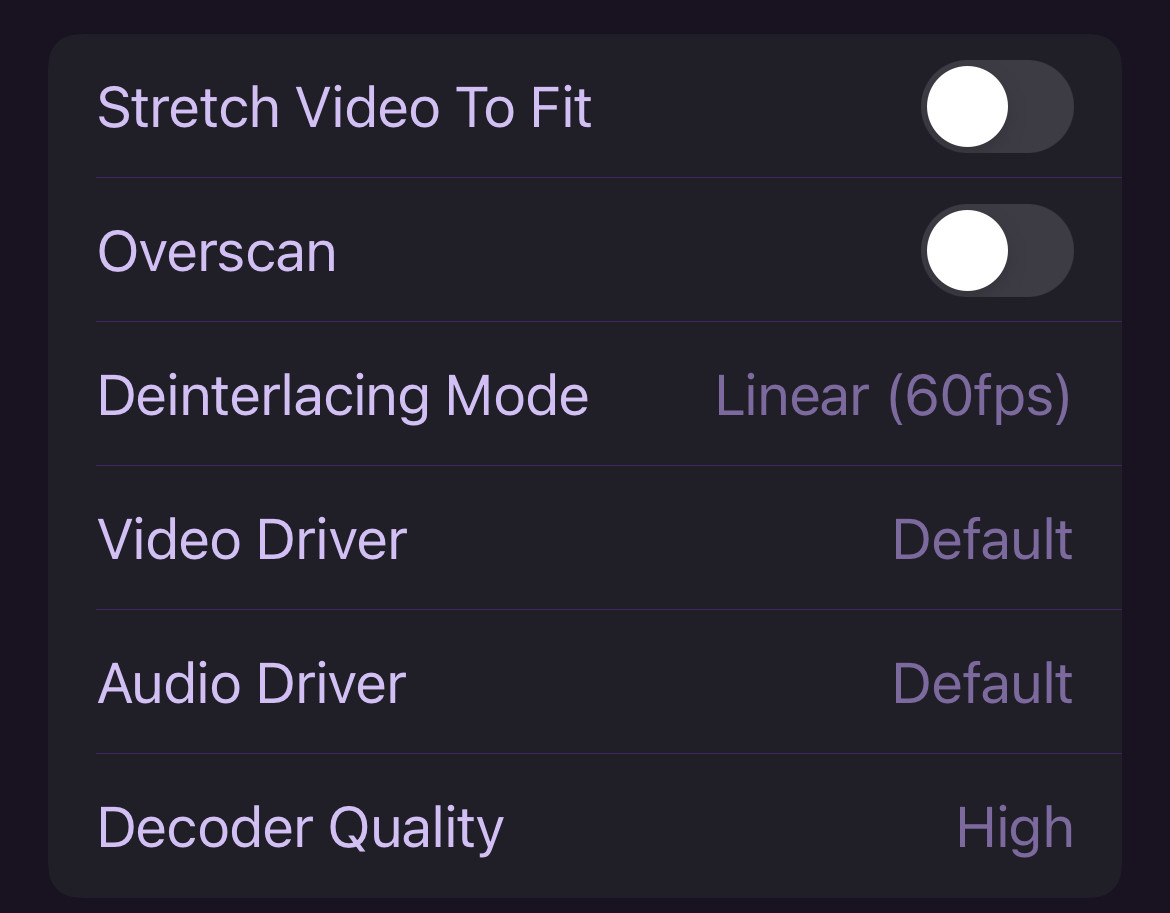Tap the Overscan label text

(217, 252)
